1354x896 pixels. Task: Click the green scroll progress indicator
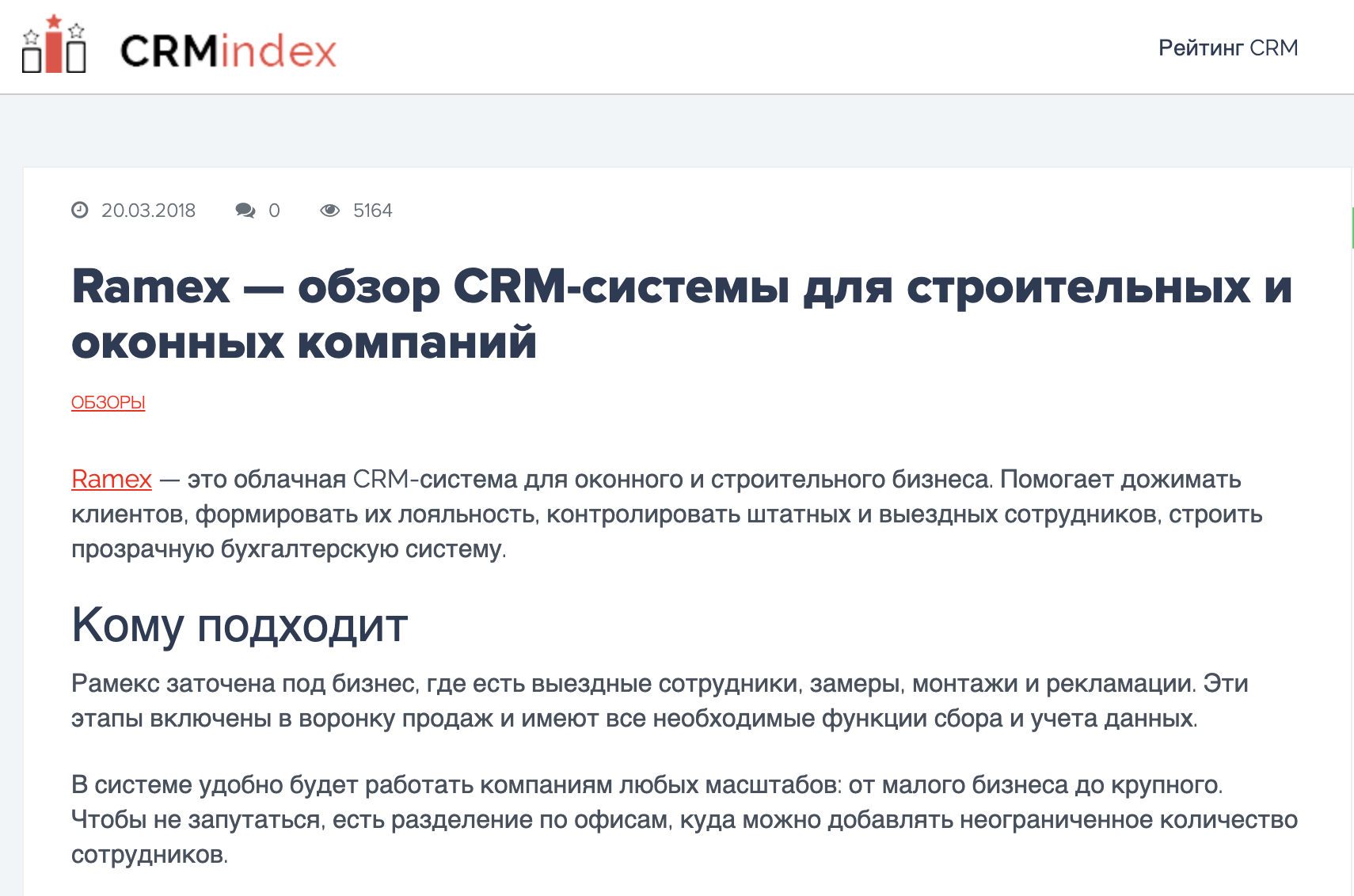(1352, 227)
